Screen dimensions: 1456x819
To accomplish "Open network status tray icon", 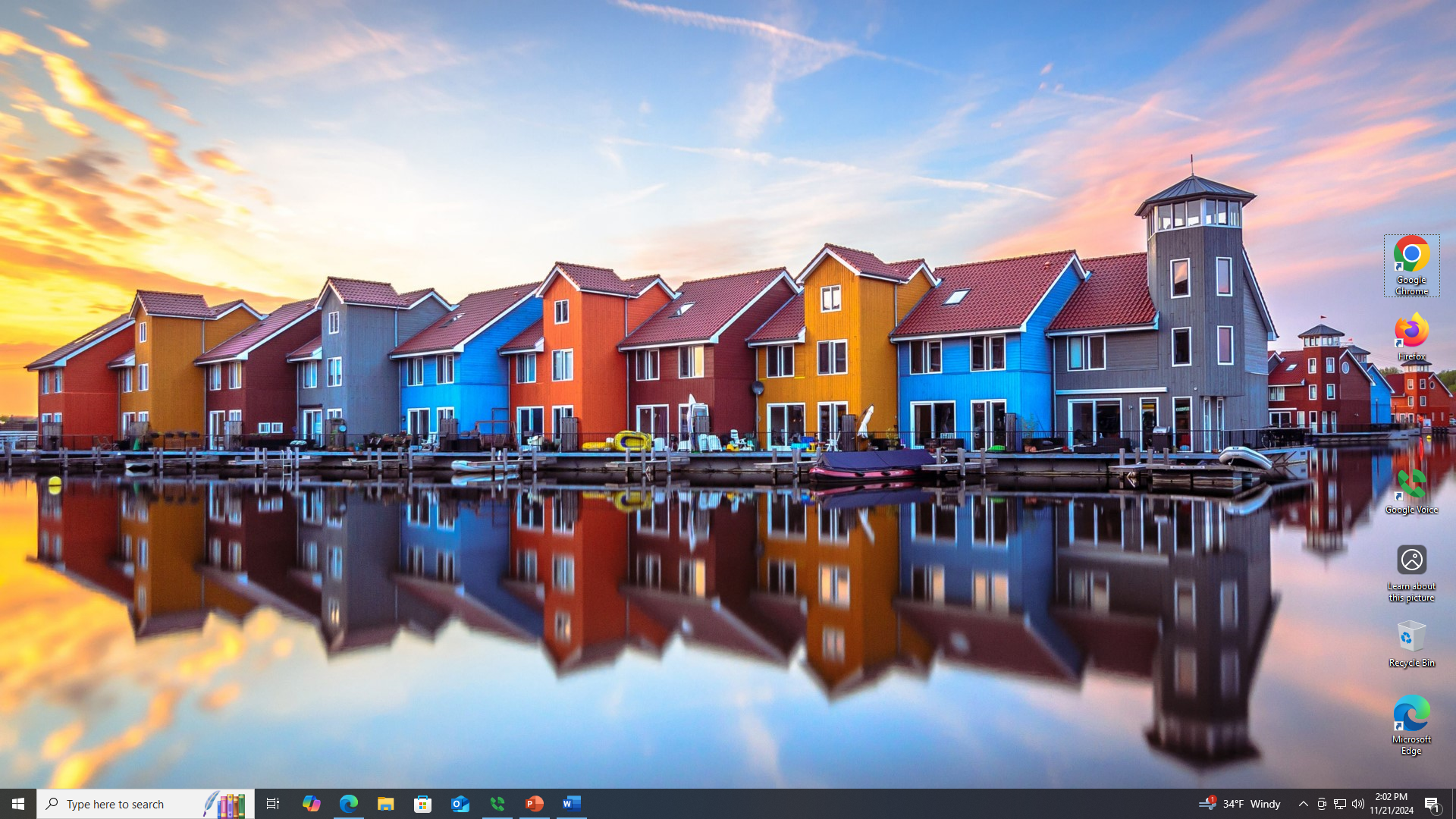I will point(1340,804).
